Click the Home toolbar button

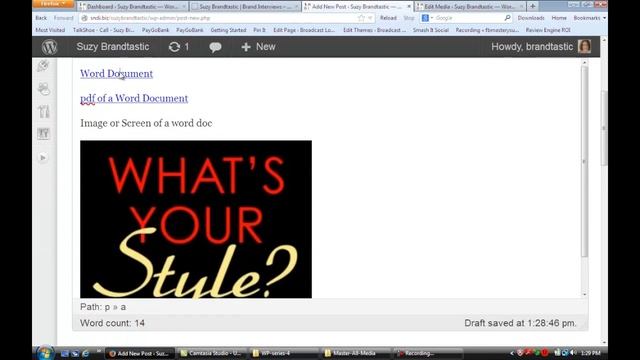pyautogui.click(x=559, y=18)
